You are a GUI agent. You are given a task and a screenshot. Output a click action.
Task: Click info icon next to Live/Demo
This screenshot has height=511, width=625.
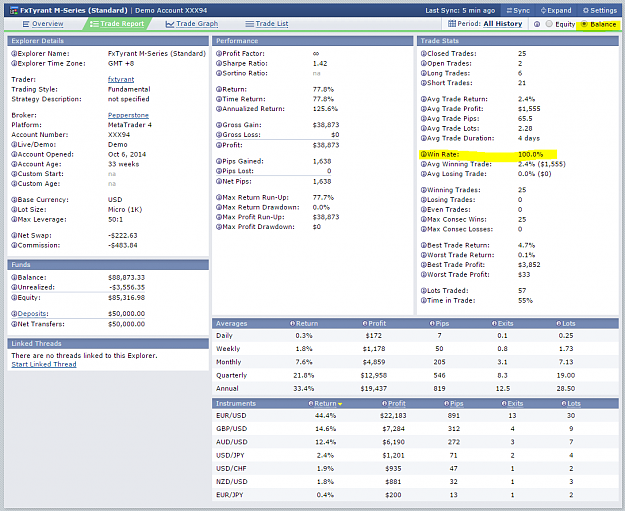pyautogui.click(x=14, y=145)
